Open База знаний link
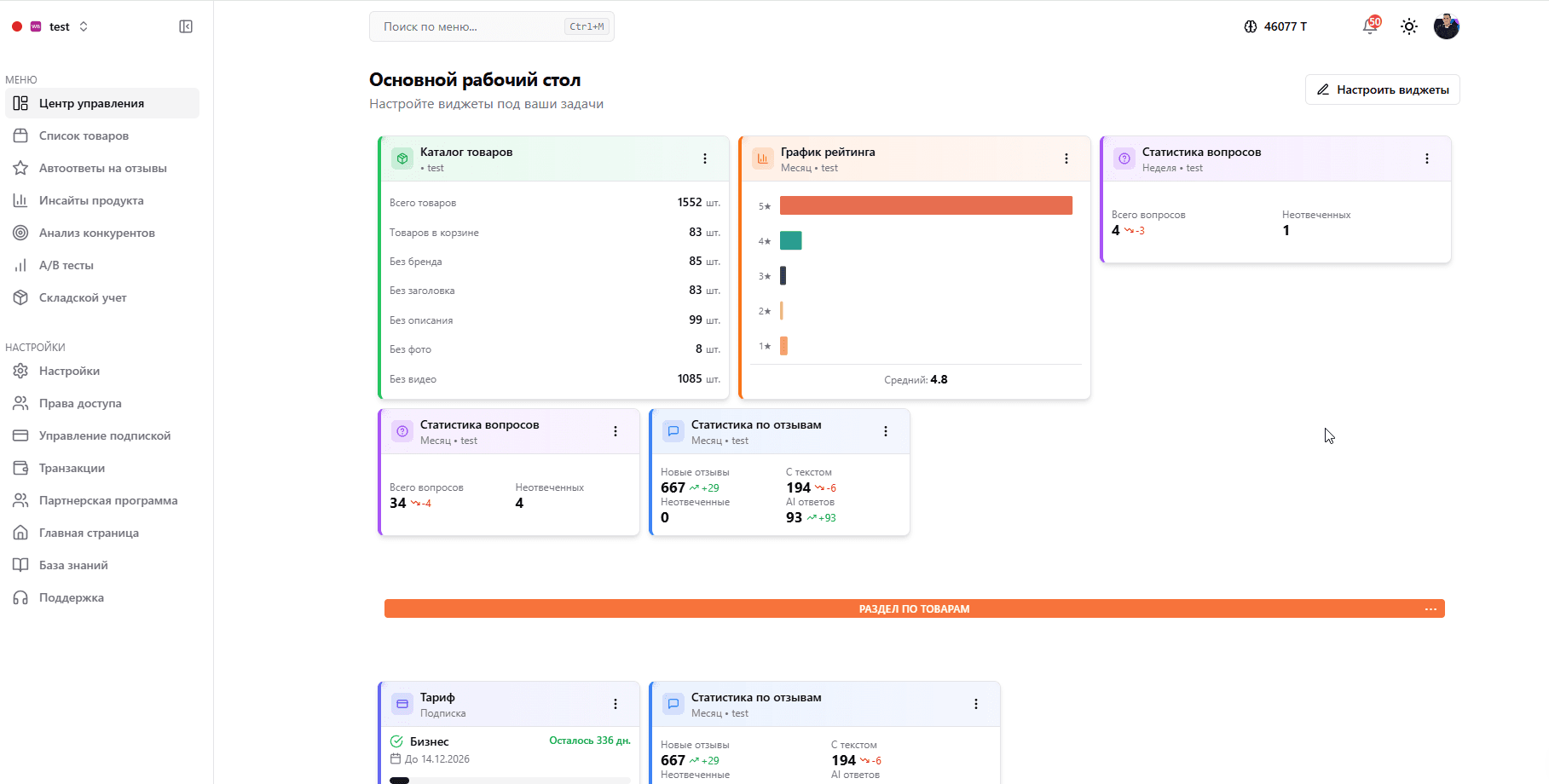1549x784 pixels. point(73,565)
